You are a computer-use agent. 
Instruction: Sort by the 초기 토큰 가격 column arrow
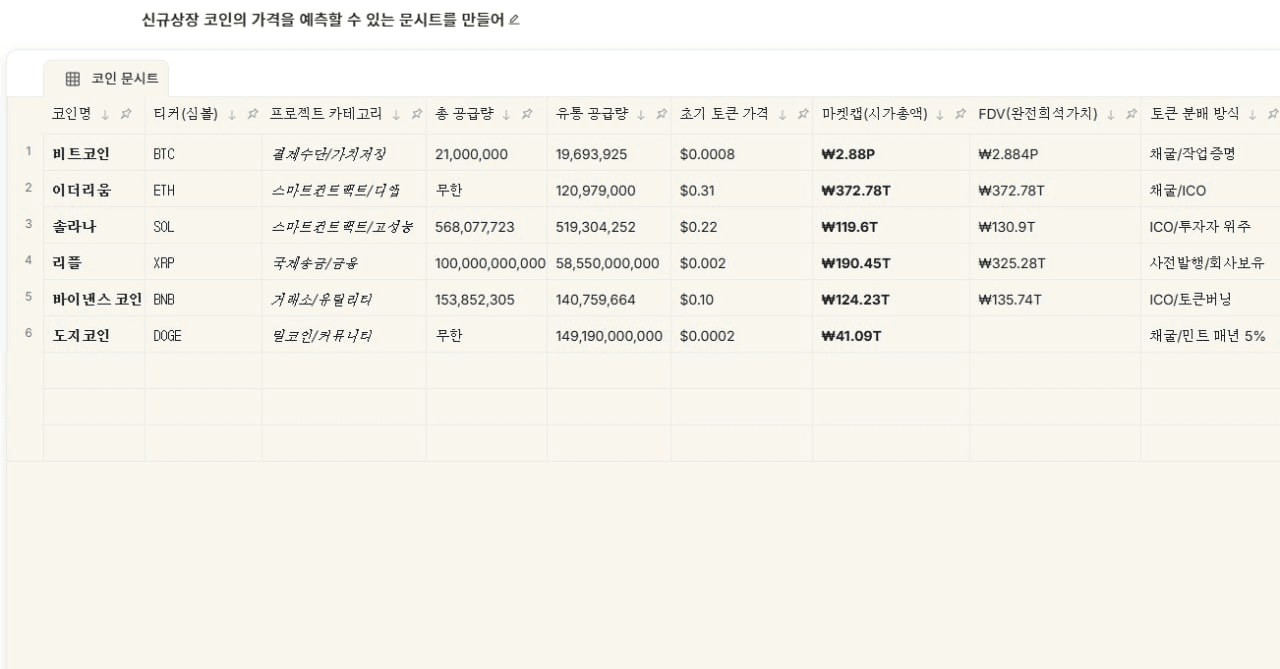[x=782, y=115]
